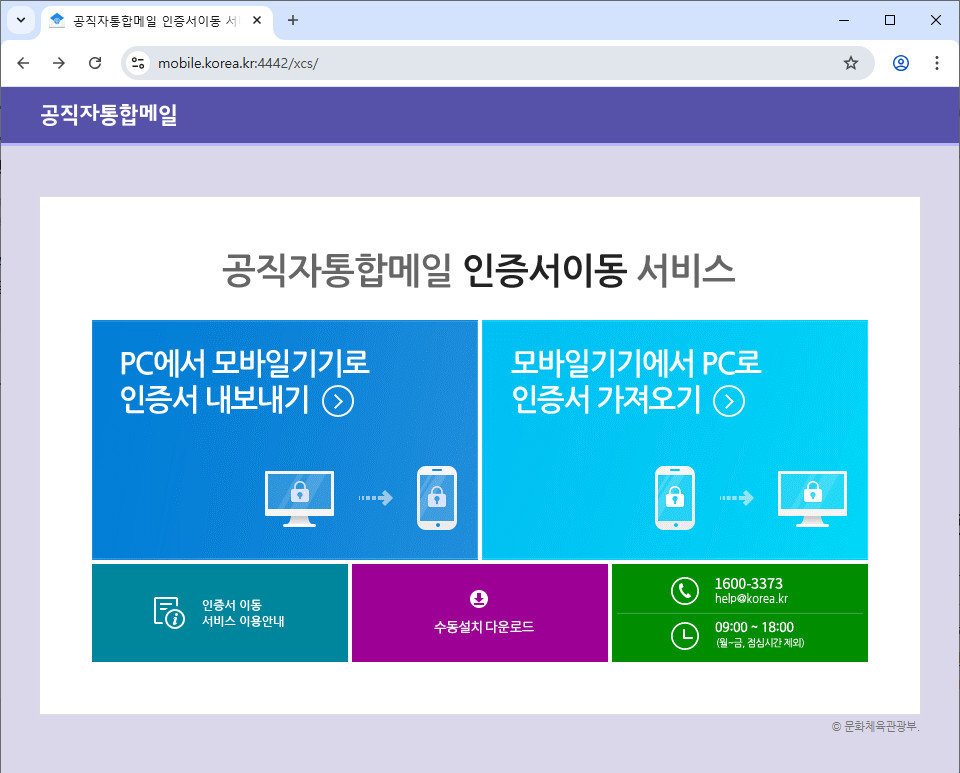This screenshot has width=960, height=773.
Task: Minimize the browser window
Action: tap(844, 20)
